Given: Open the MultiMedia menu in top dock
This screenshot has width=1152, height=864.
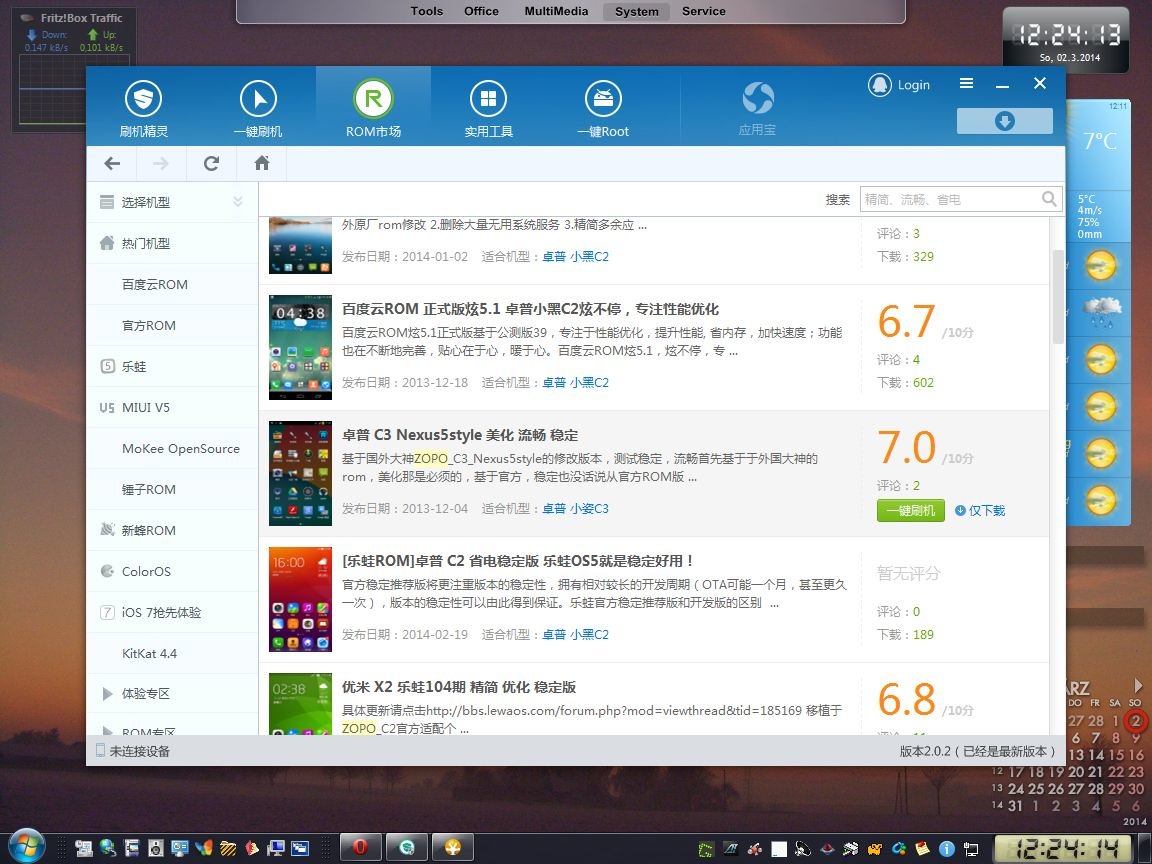Looking at the screenshot, I should tap(556, 11).
